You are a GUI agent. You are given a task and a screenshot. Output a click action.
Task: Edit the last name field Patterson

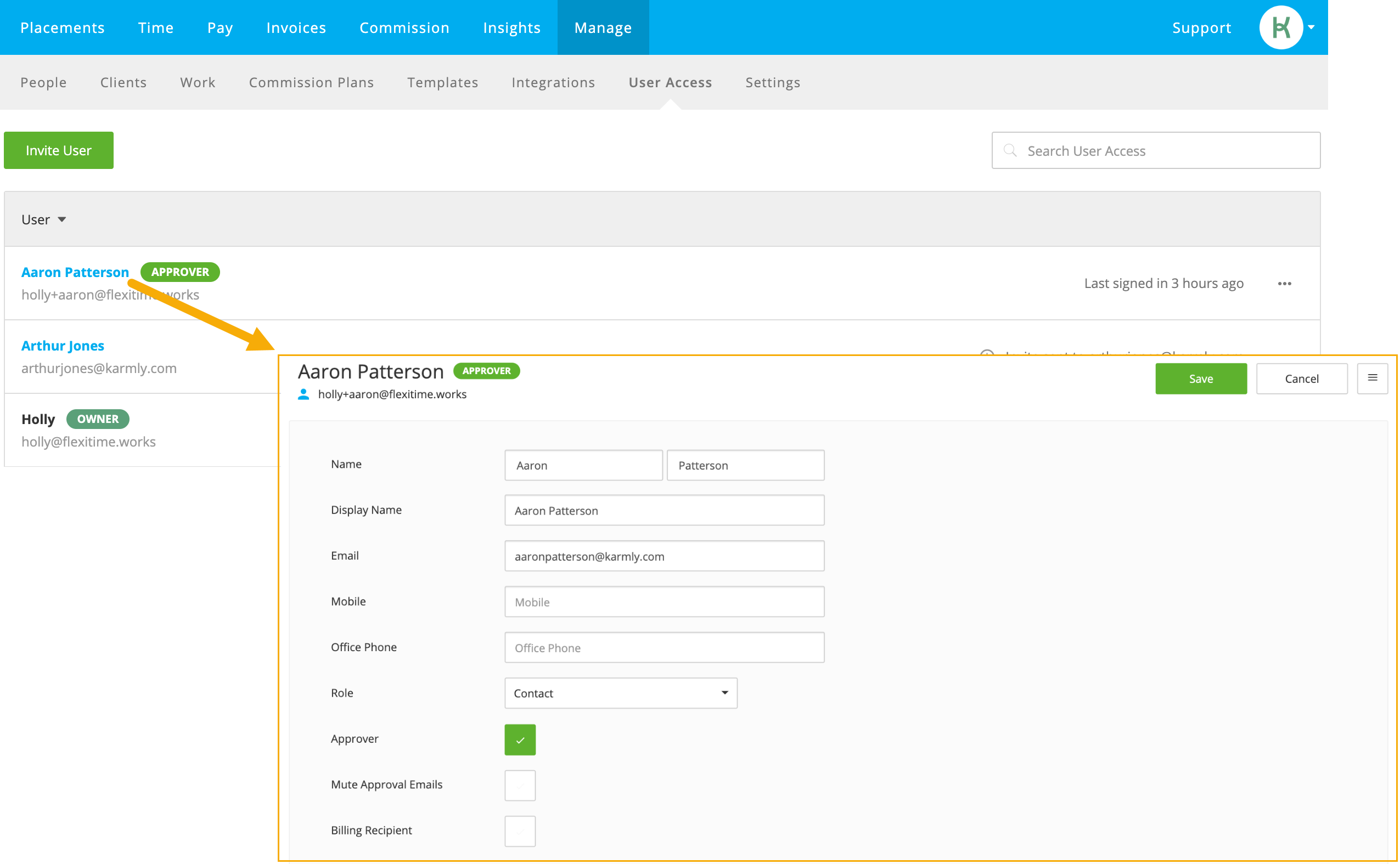pyautogui.click(x=745, y=465)
